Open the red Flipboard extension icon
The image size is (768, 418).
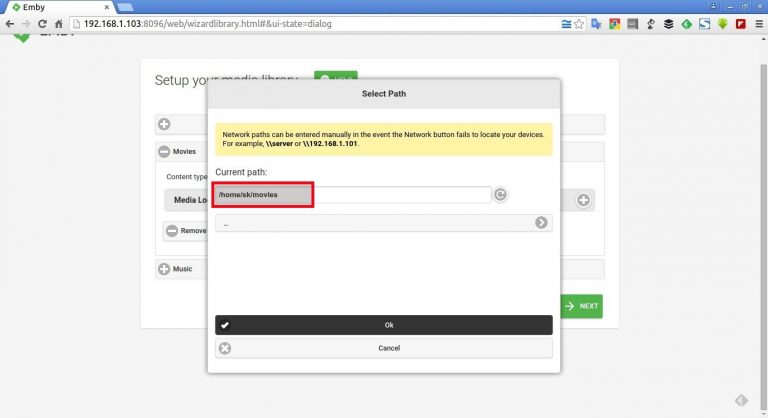(741, 24)
